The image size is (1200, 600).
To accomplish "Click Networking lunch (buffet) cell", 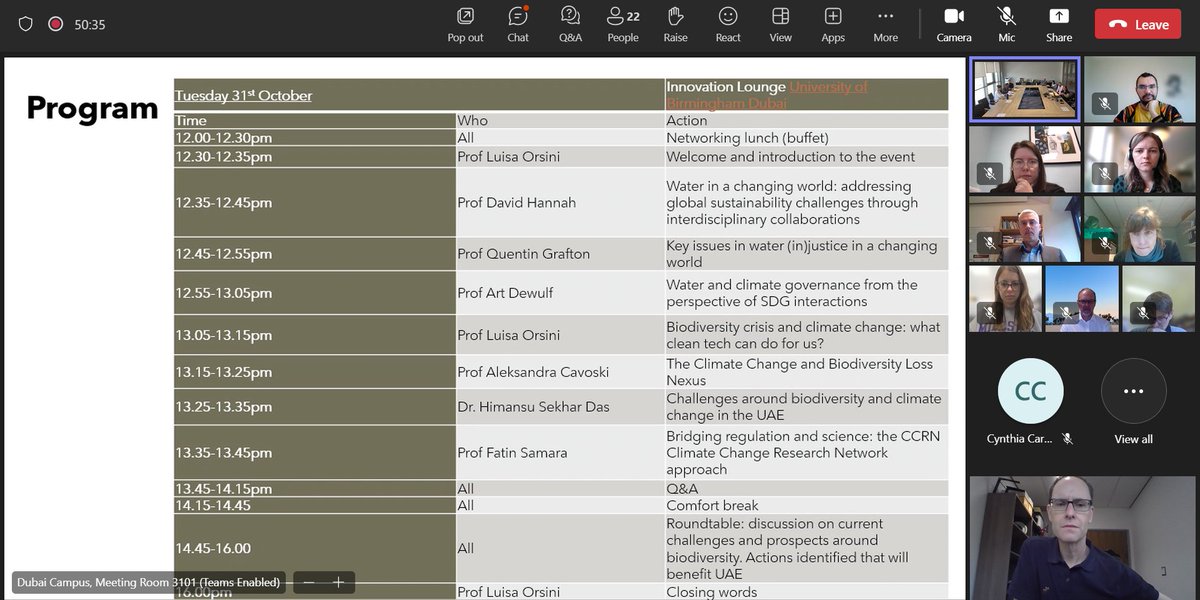I will (x=806, y=138).
